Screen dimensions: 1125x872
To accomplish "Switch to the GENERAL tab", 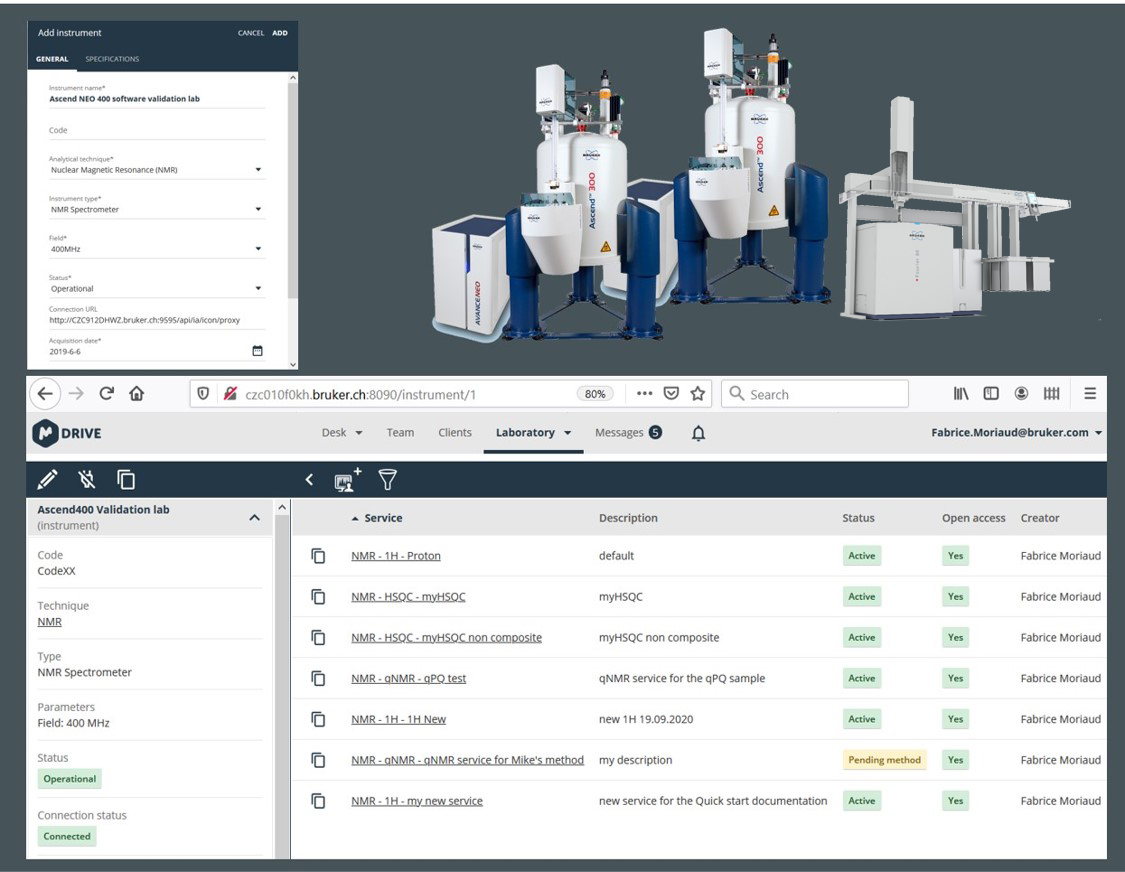I will (x=52, y=59).
